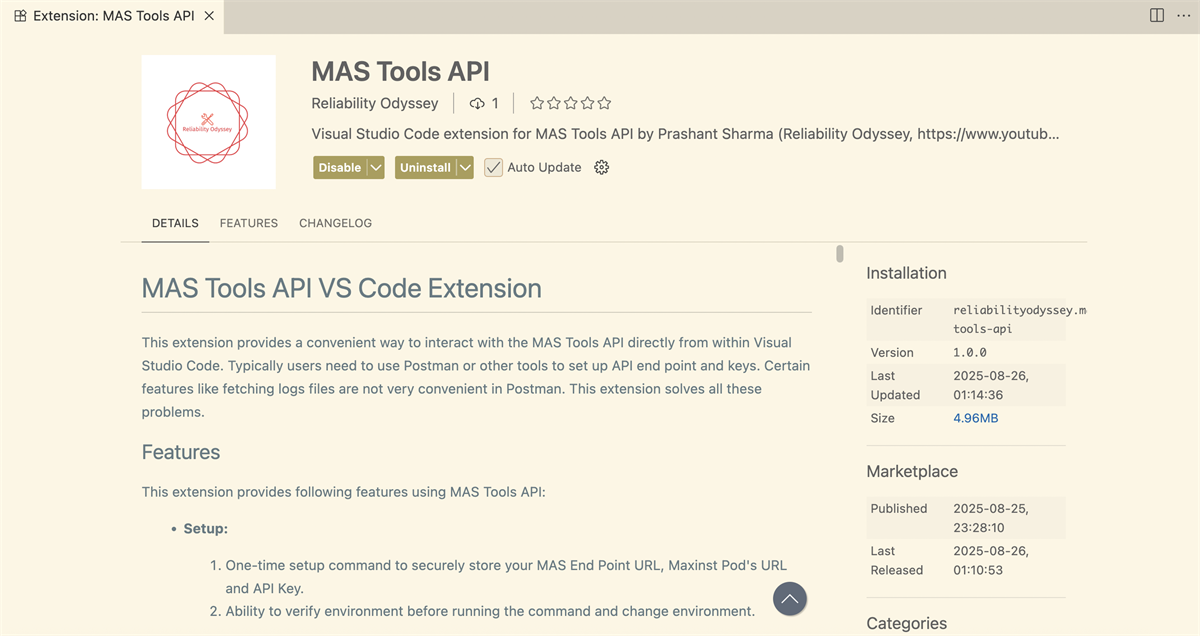Toggle the Auto Update checkbox
The width and height of the screenshot is (1200, 636).
(x=493, y=167)
